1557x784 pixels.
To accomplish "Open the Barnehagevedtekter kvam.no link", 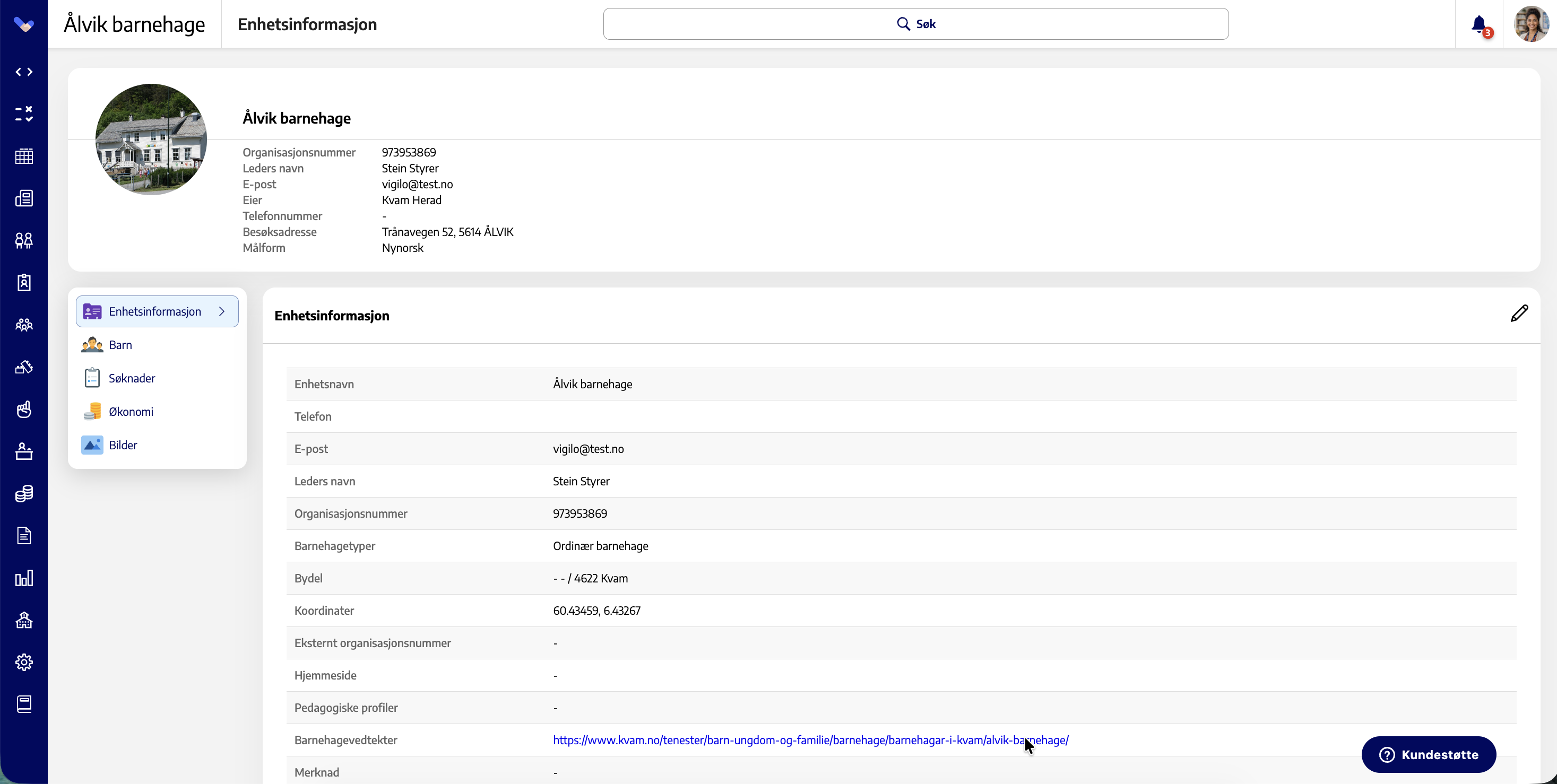I will tap(810, 740).
